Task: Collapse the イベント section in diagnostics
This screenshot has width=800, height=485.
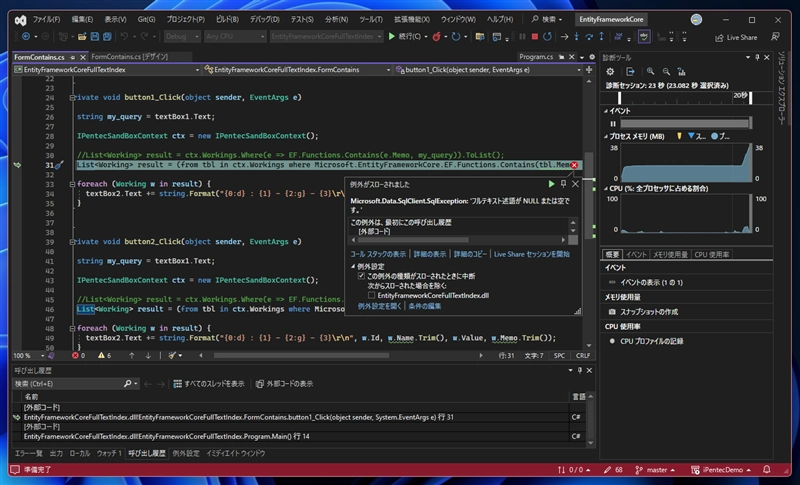Action: coord(606,111)
